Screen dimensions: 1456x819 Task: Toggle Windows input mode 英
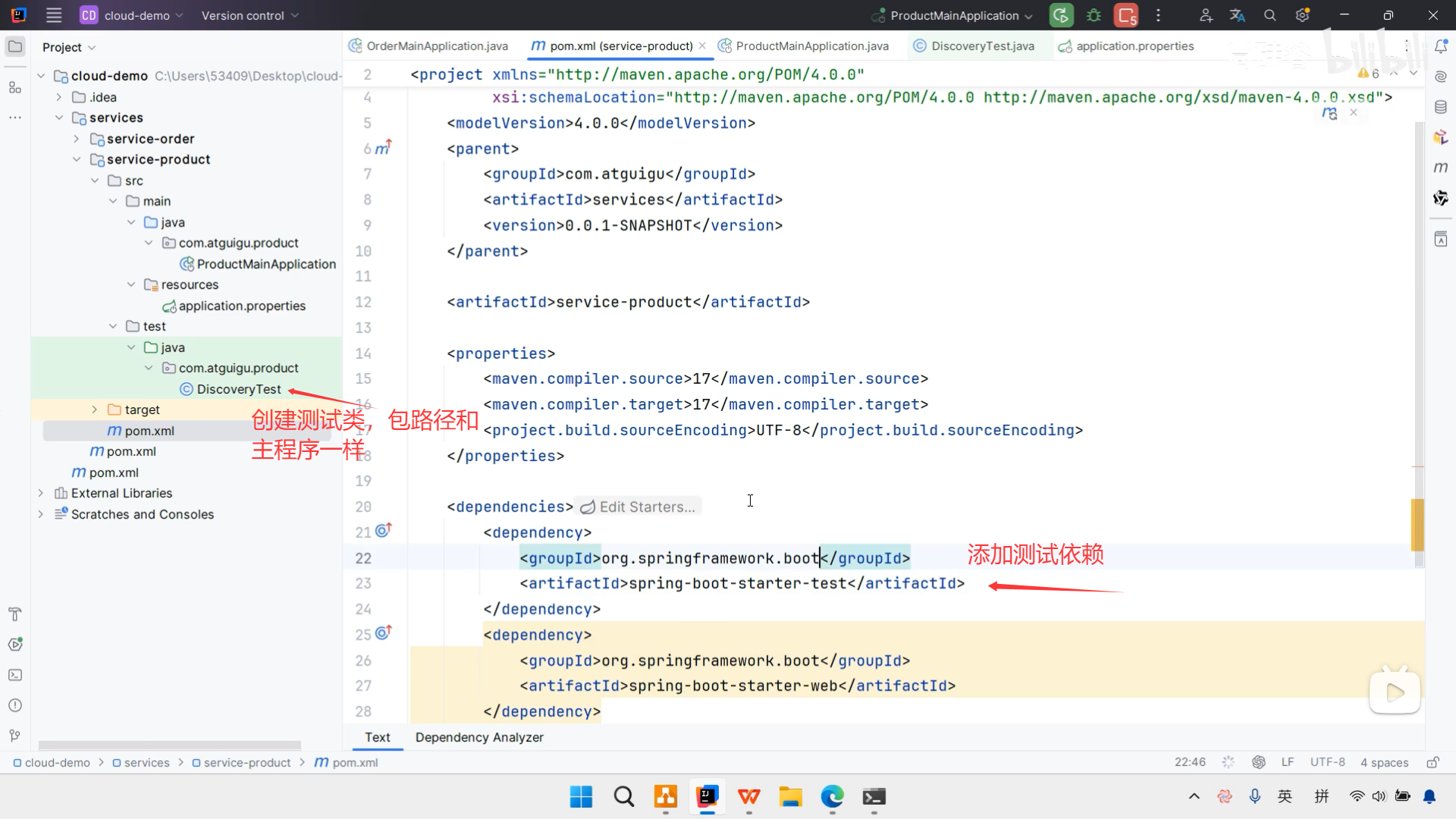[x=1285, y=796]
